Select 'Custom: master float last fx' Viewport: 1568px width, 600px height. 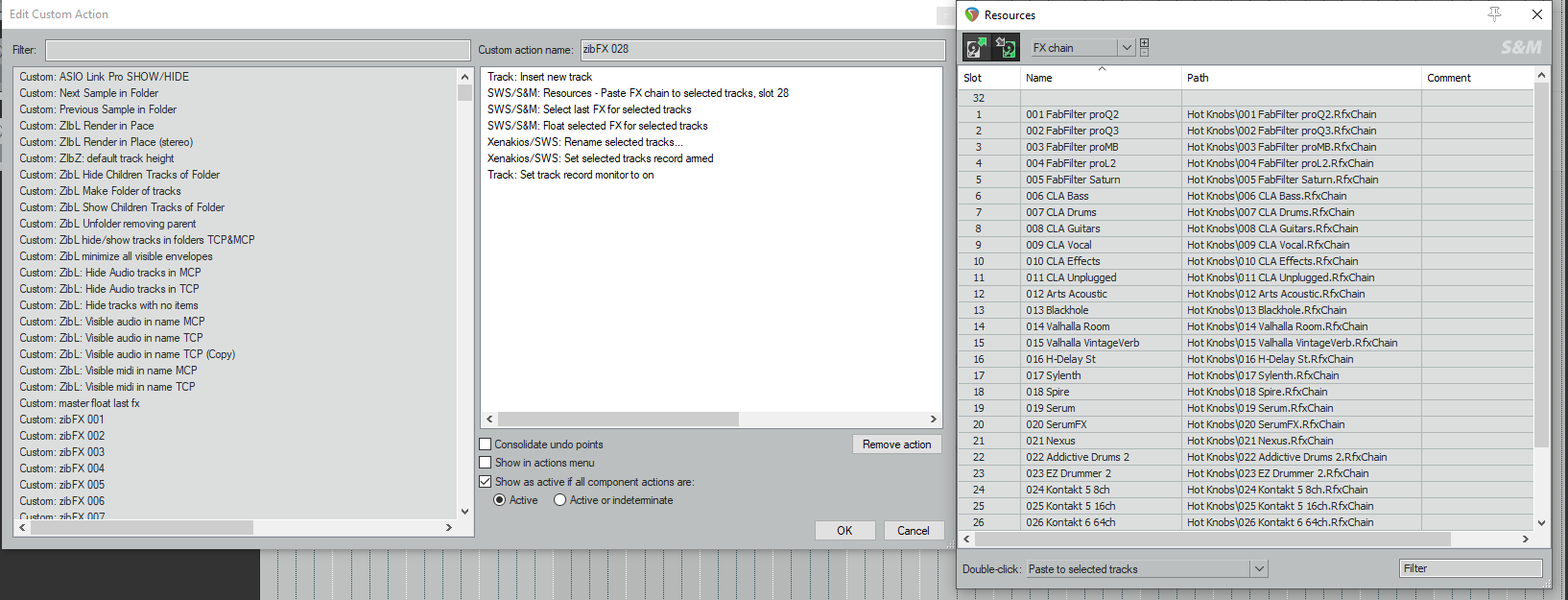click(80, 403)
